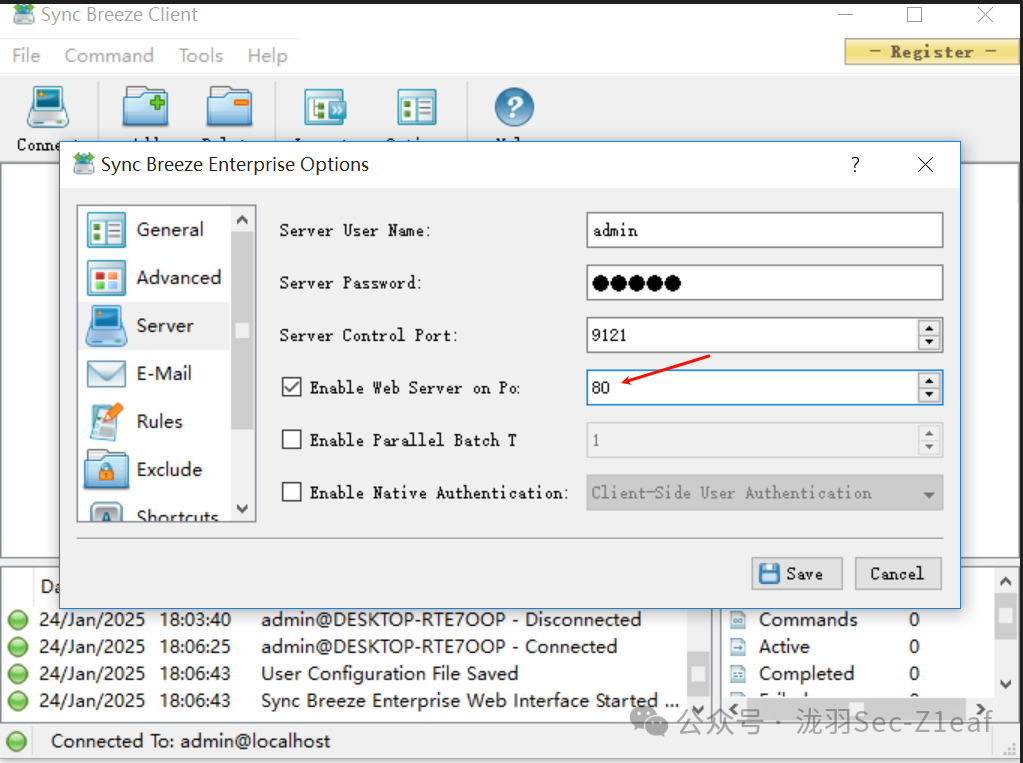1023x763 pixels.
Task: Click the delete folder toolbar icon
Action: point(229,106)
